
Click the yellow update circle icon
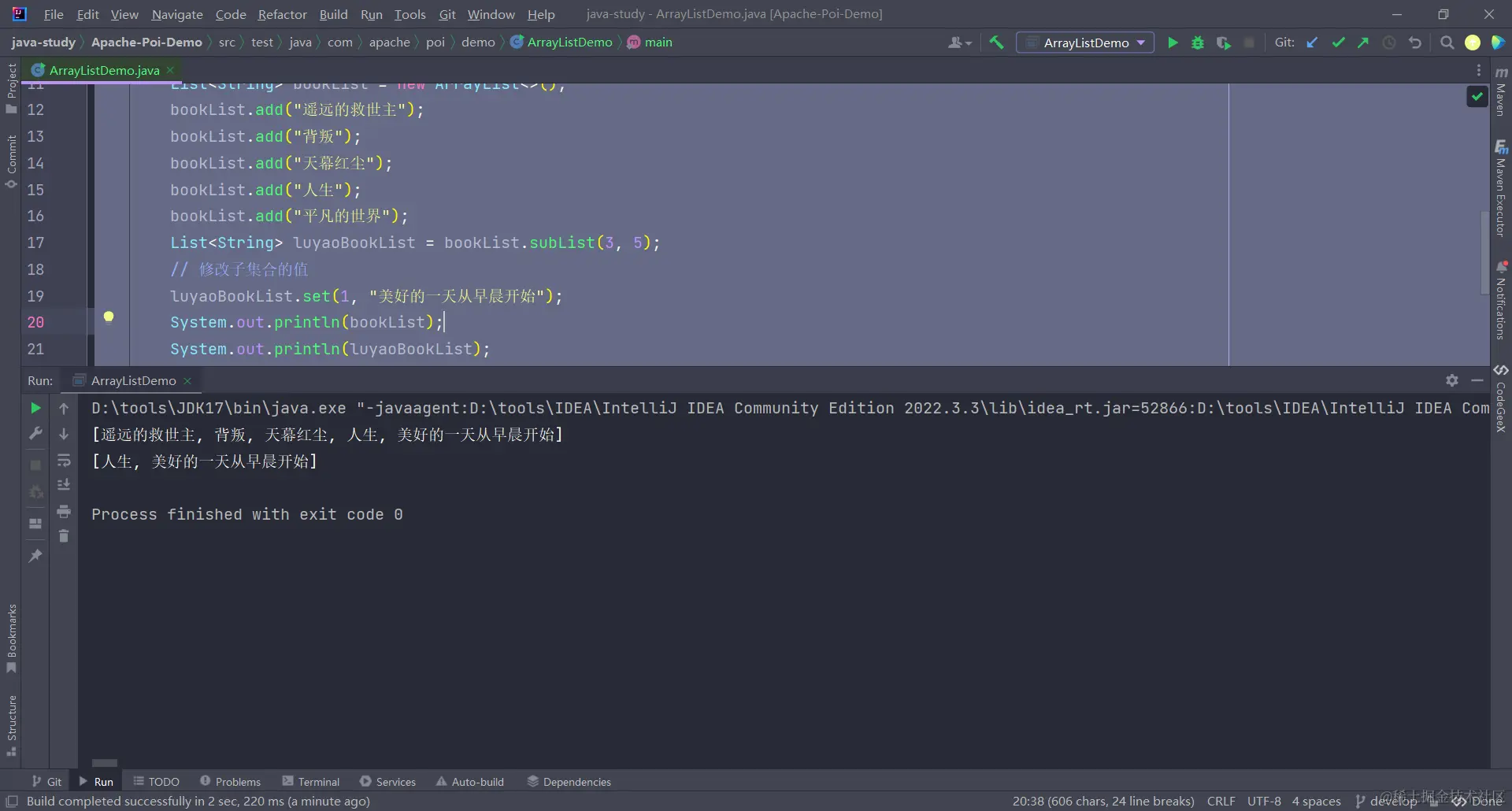pyautogui.click(x=1472, y=43)
